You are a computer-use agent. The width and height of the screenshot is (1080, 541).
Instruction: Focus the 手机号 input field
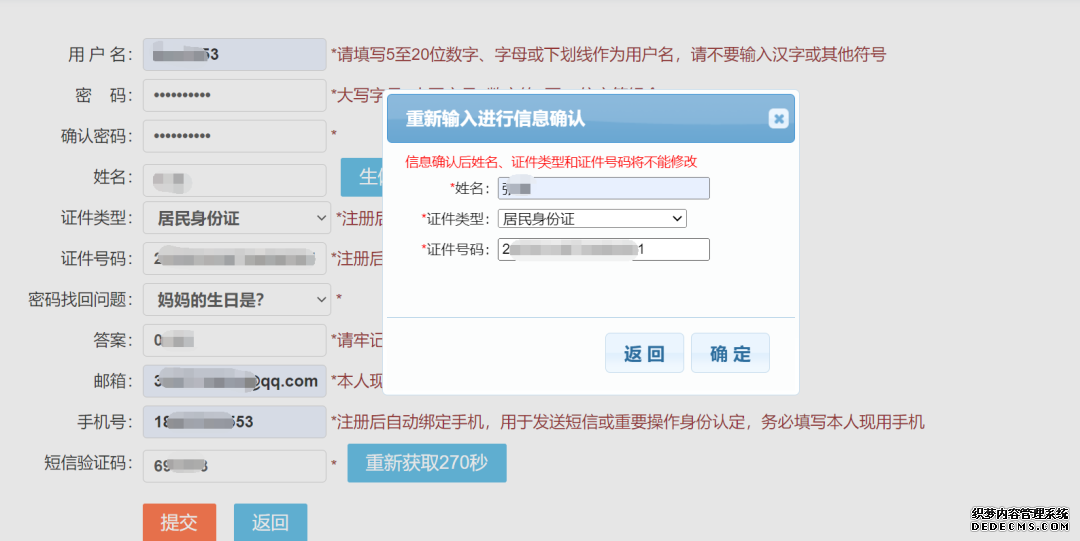click(234, 422)
